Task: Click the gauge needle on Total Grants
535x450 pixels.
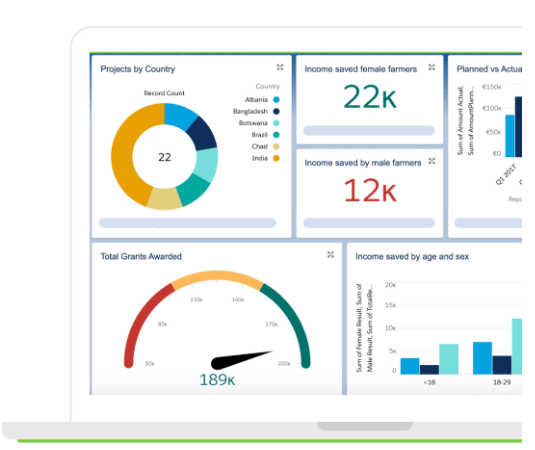Action: pos(242,360)
